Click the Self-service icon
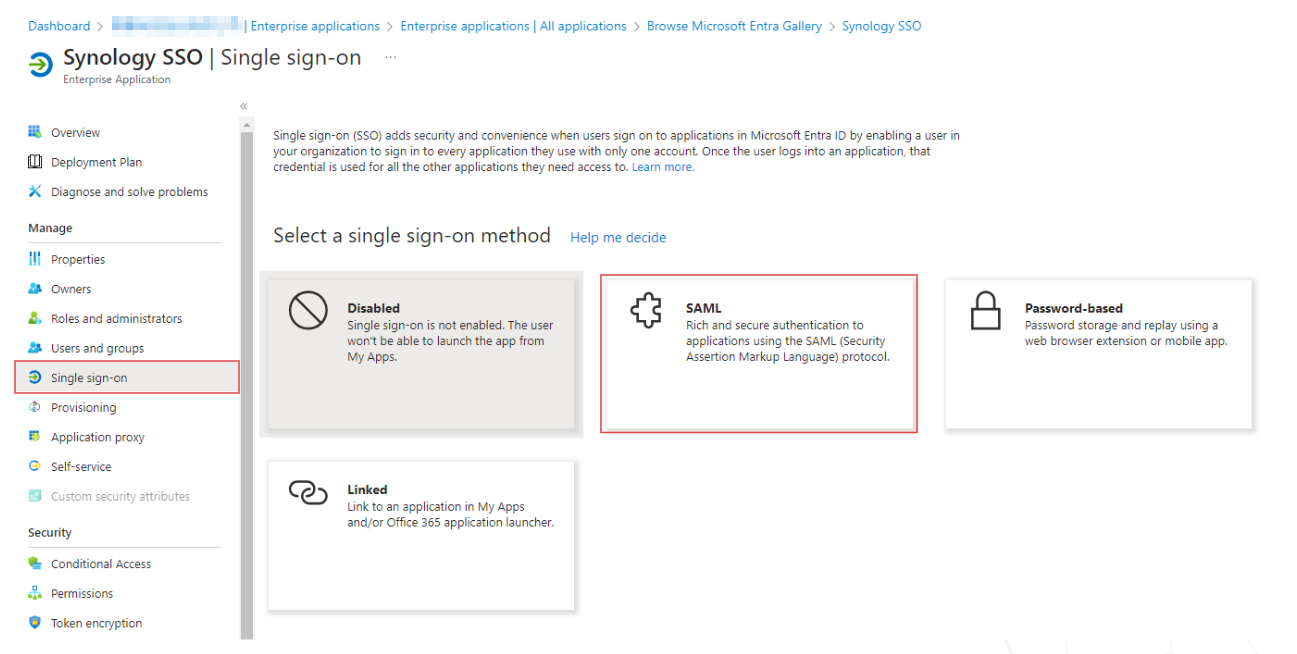The image size is (1297, 654). 35,466
